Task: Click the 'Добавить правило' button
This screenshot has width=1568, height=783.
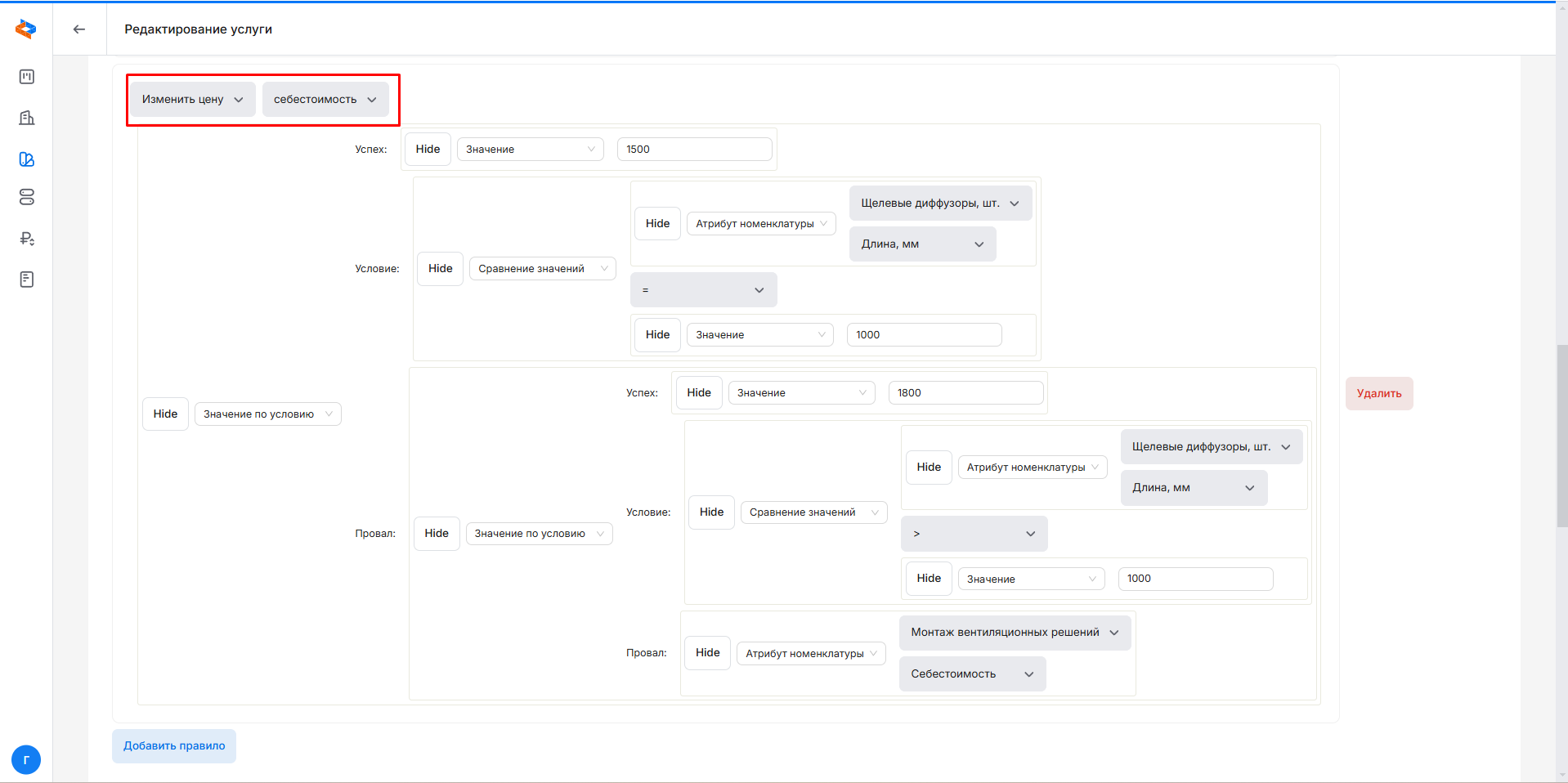Action: pos(174,746)
